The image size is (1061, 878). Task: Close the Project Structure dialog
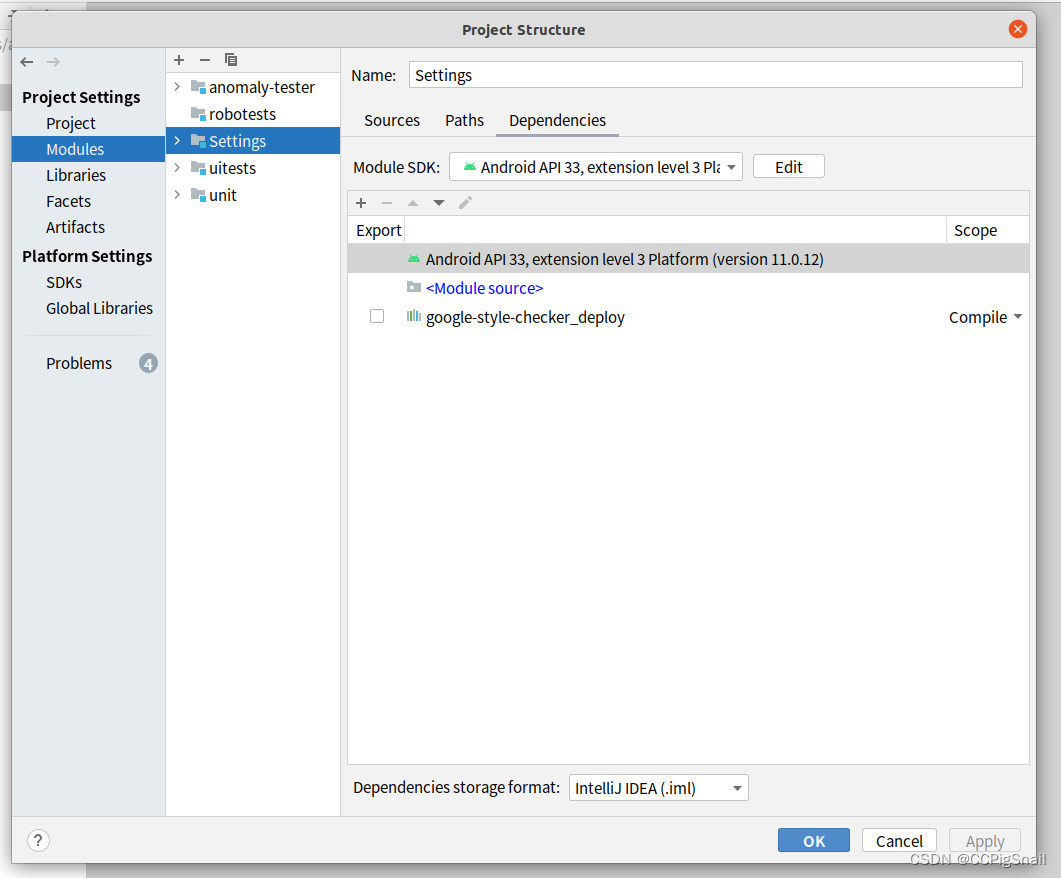pyautogui.click(x=1017, y=29)
